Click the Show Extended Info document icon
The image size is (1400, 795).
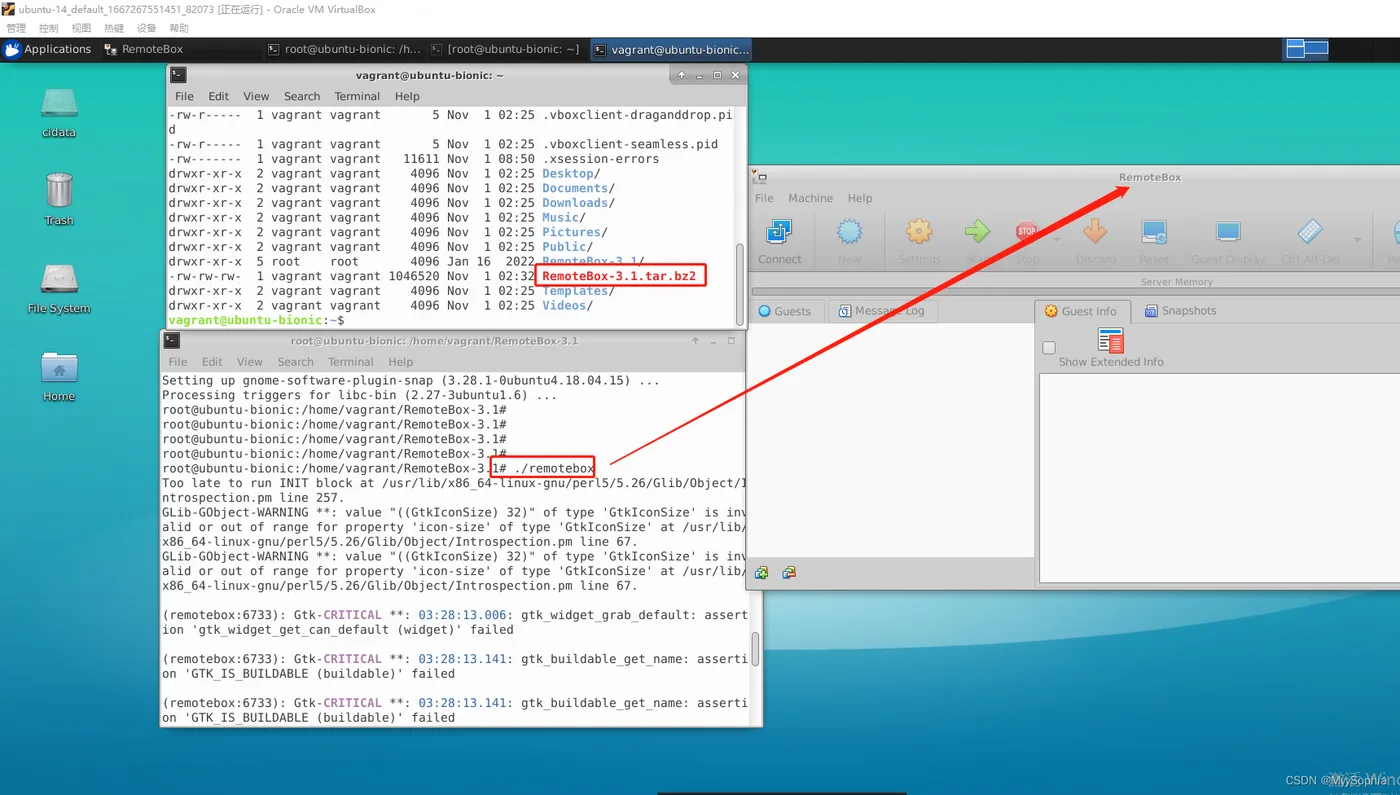[1111, 341]
